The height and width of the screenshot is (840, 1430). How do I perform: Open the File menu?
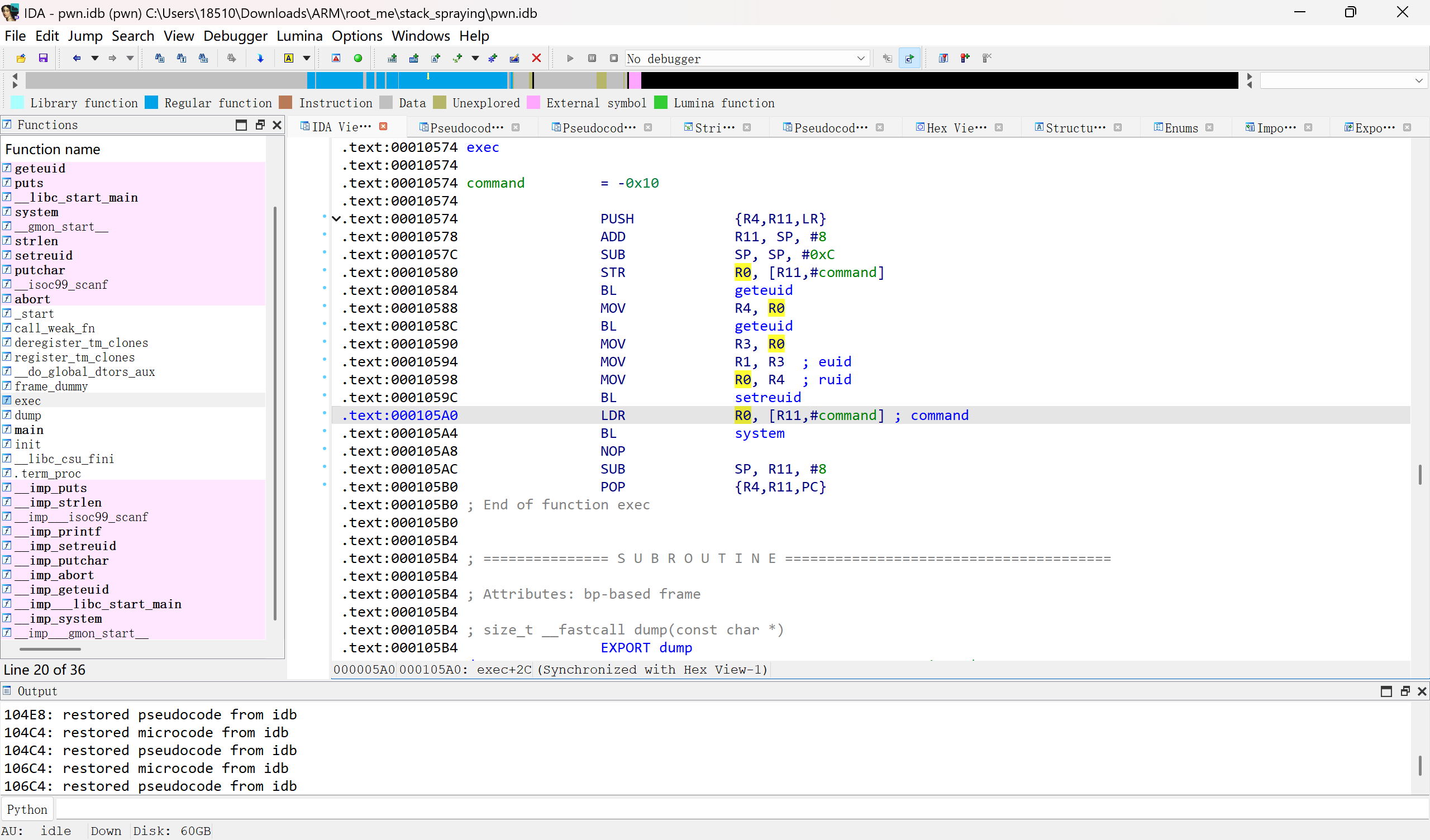tap(15, 36)
